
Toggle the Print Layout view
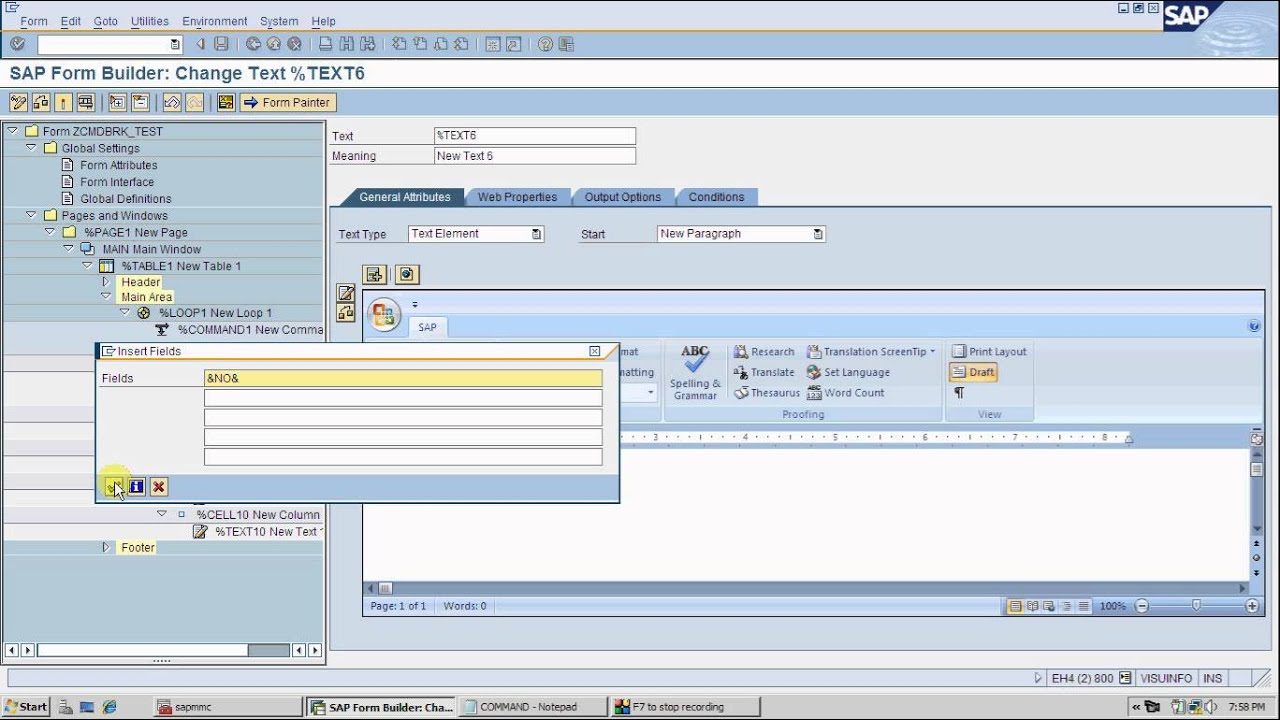[x=989, y=352]
